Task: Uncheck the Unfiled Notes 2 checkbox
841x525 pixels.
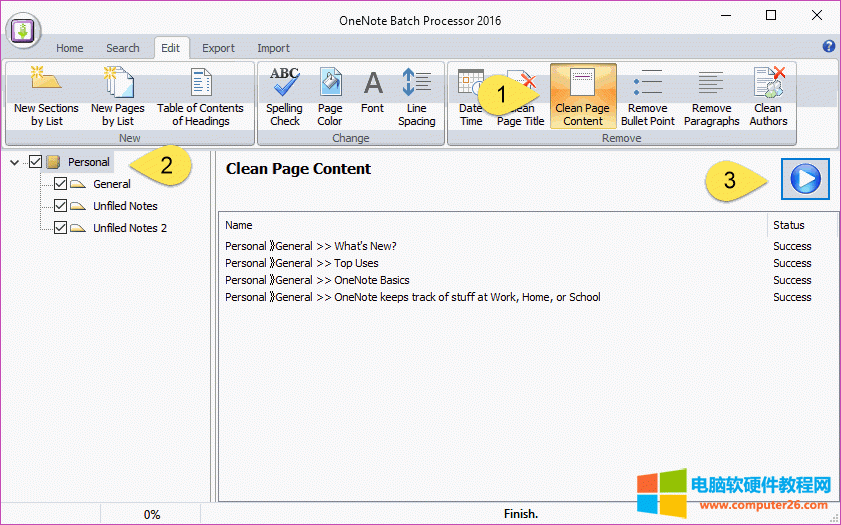Action: pyautogui.click(x=60, y=228)
